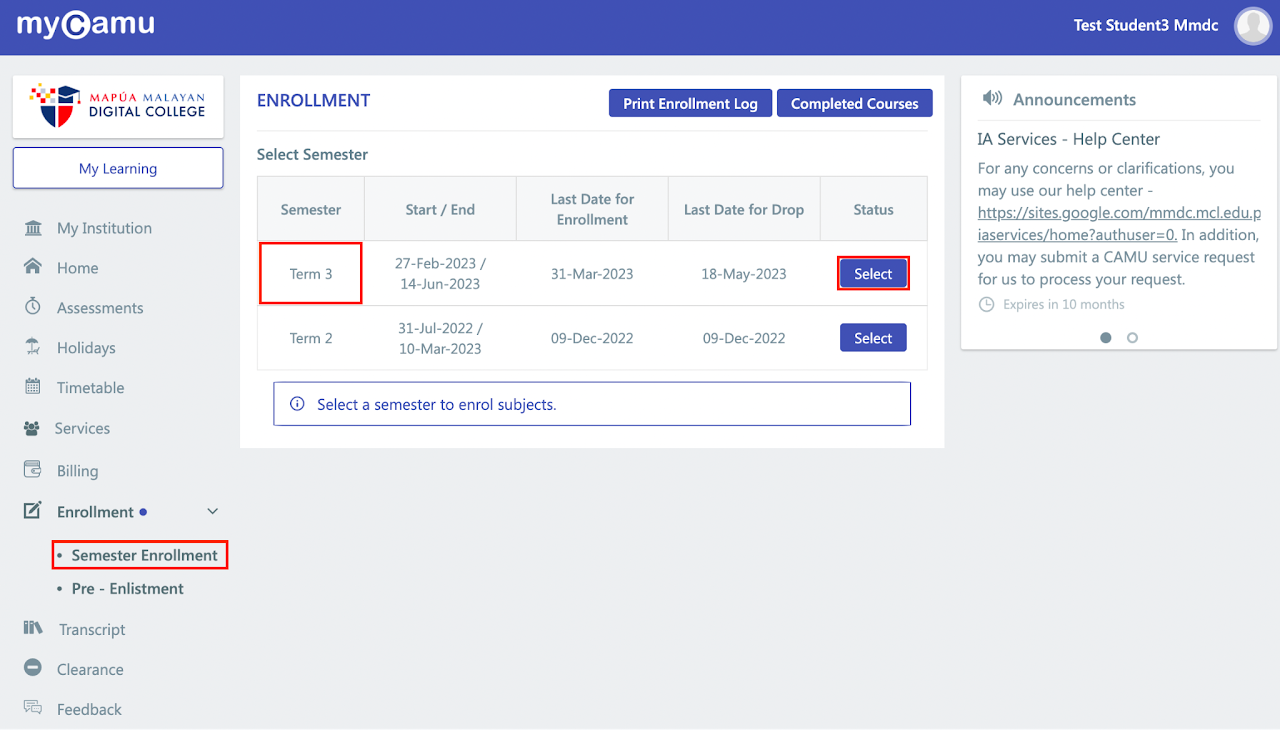Click the Start / End column header
1280x730 pixels.
tap(440, 209)
